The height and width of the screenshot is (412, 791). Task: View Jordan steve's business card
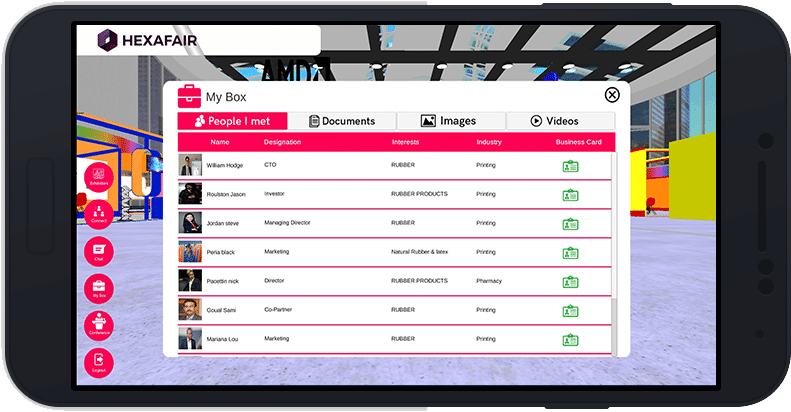coord(571,224)
